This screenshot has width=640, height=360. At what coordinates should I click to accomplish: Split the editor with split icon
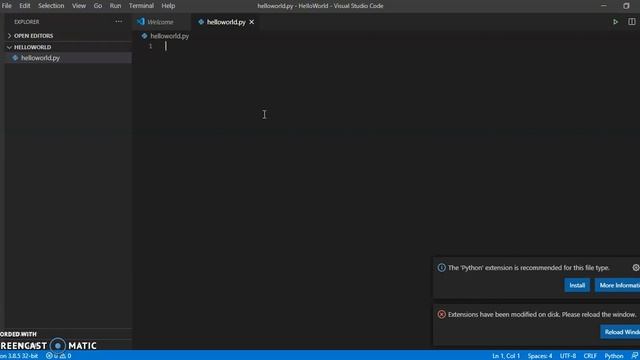(632, 22)
